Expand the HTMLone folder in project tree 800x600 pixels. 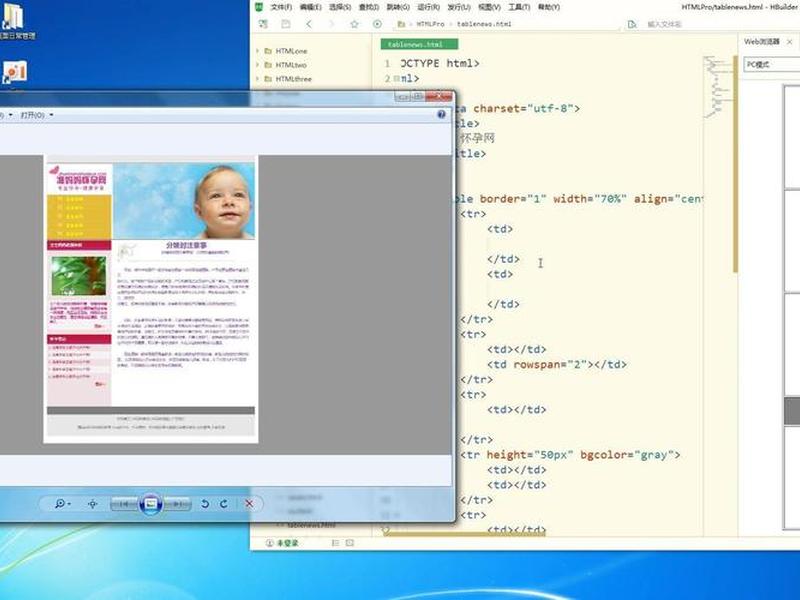(x=258, y=51)
